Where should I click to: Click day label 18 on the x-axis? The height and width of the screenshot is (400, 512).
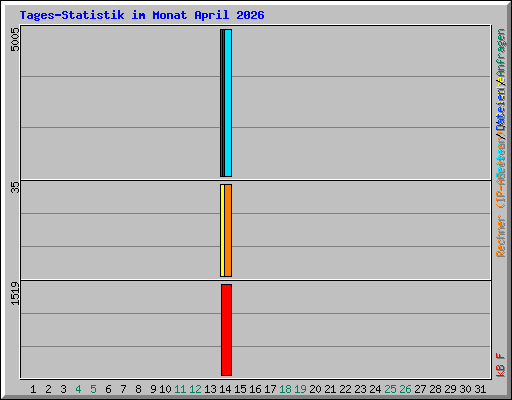pyautogui.click(x=285, y=389)
